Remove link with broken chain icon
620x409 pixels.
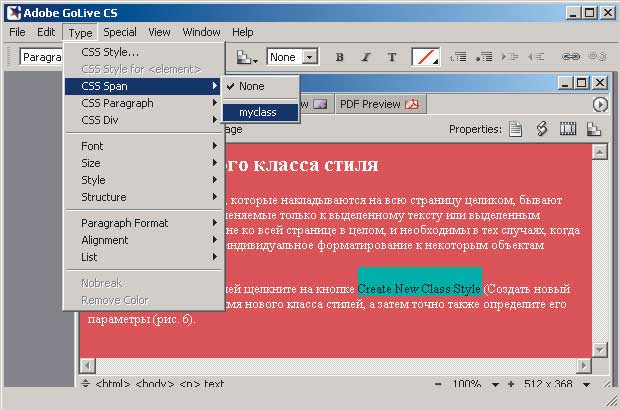(597, 57)
